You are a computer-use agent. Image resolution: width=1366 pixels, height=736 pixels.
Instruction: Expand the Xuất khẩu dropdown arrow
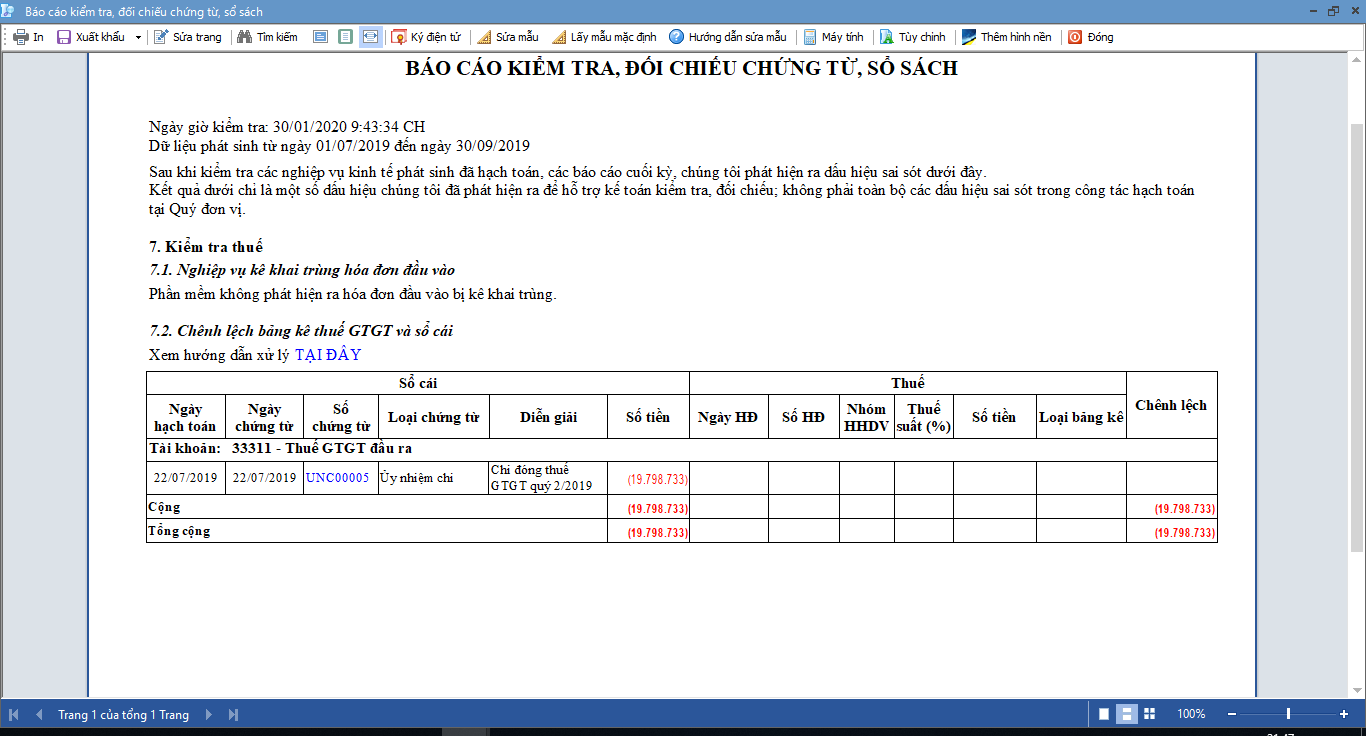(138, 37)
